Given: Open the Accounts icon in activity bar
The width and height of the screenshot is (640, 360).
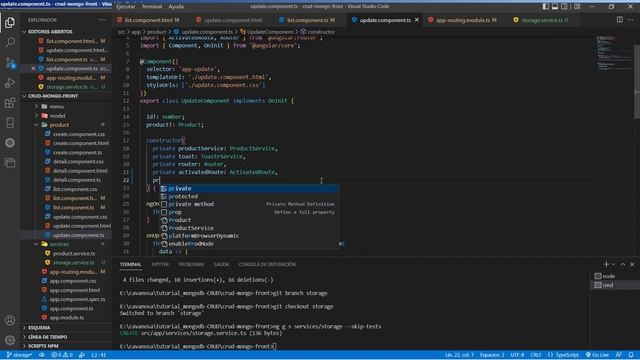Looking at the screenshot, I should [10, 320].
